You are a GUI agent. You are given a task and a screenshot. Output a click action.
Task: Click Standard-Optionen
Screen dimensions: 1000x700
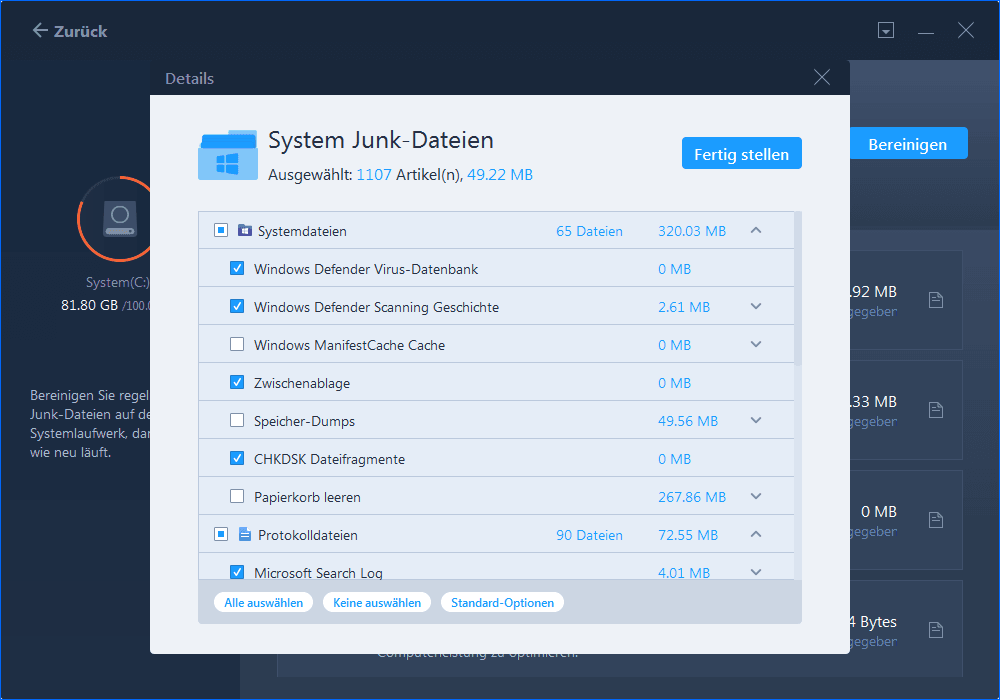(503, 602)
